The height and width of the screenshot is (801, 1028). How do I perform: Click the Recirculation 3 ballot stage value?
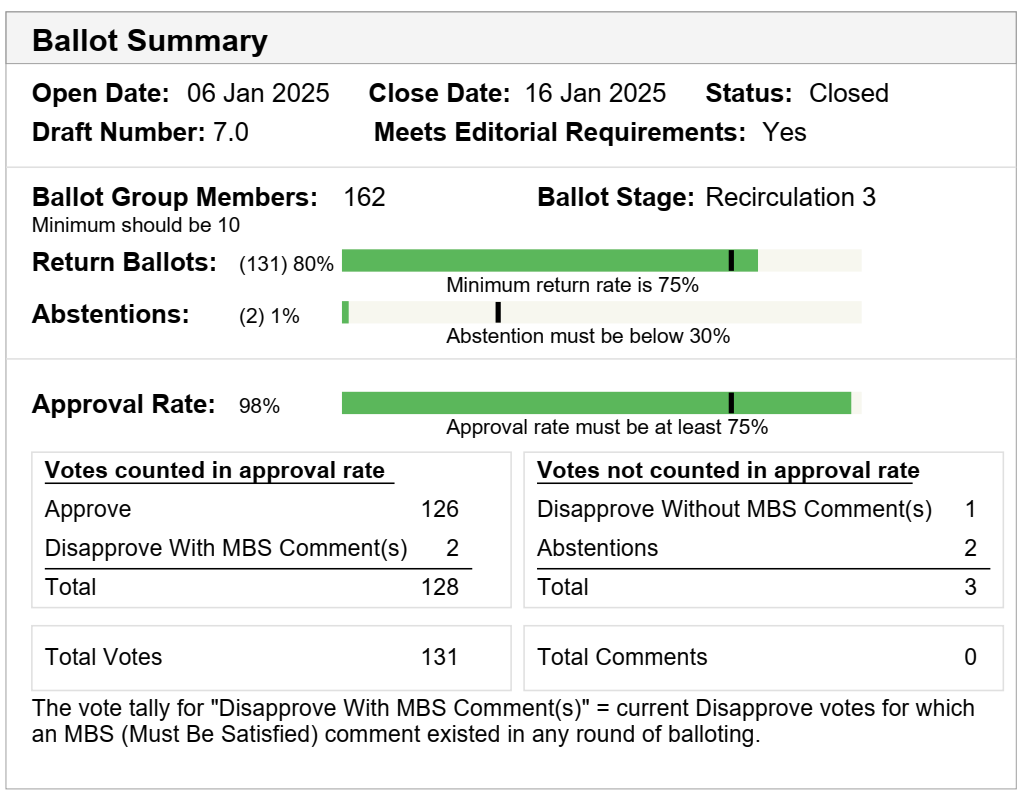(x=790, y=198)
